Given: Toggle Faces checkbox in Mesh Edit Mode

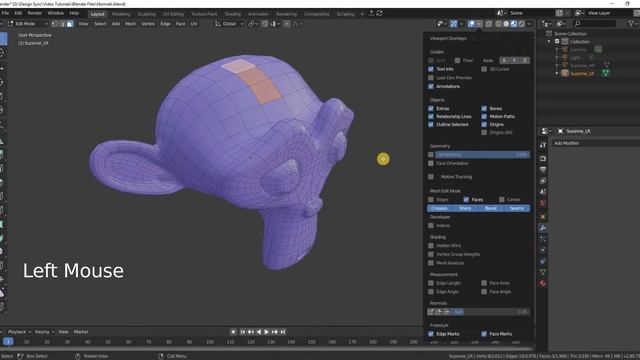Looking at the screenshot, I should (x=466, y=200).
